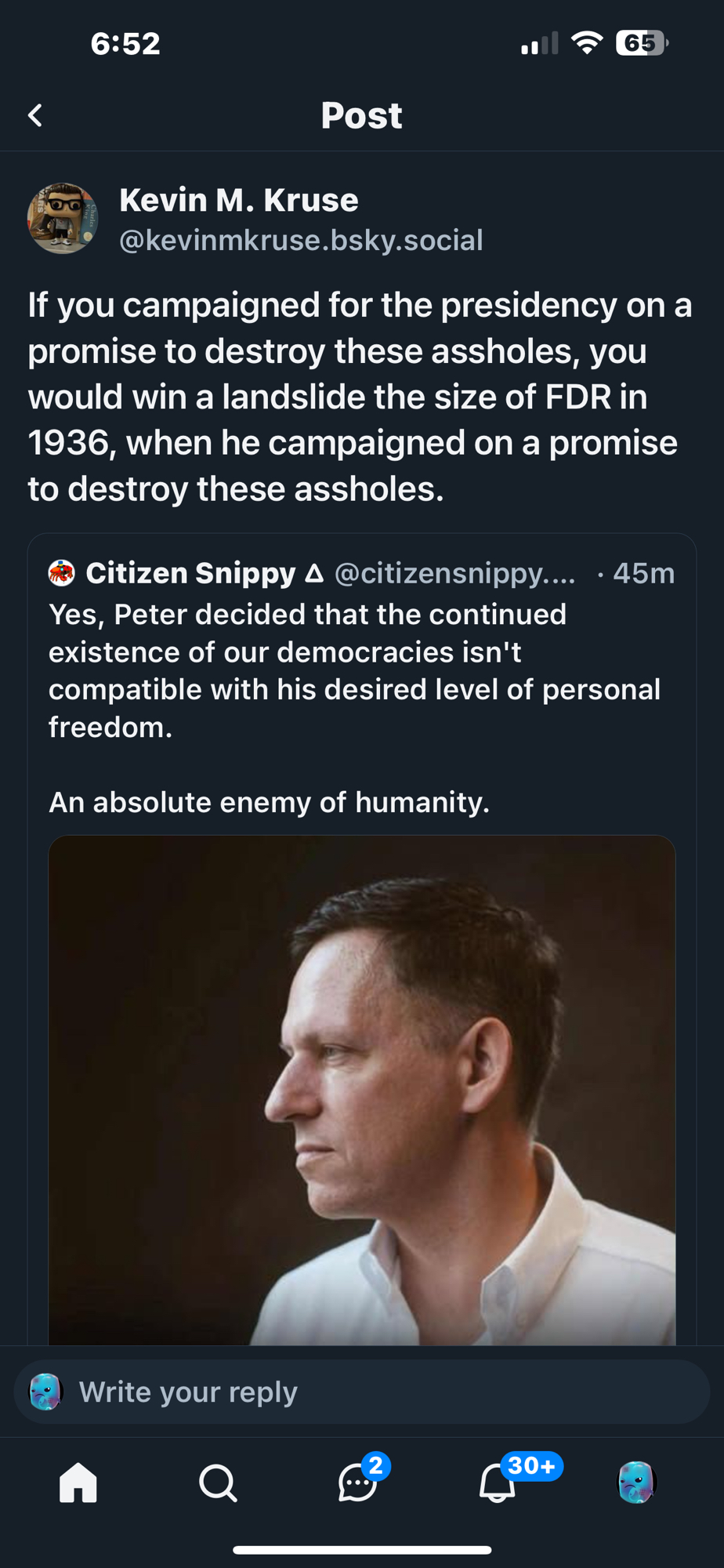
Task: Open the quoted post text about democracies
Action: [x=354, y=670]
